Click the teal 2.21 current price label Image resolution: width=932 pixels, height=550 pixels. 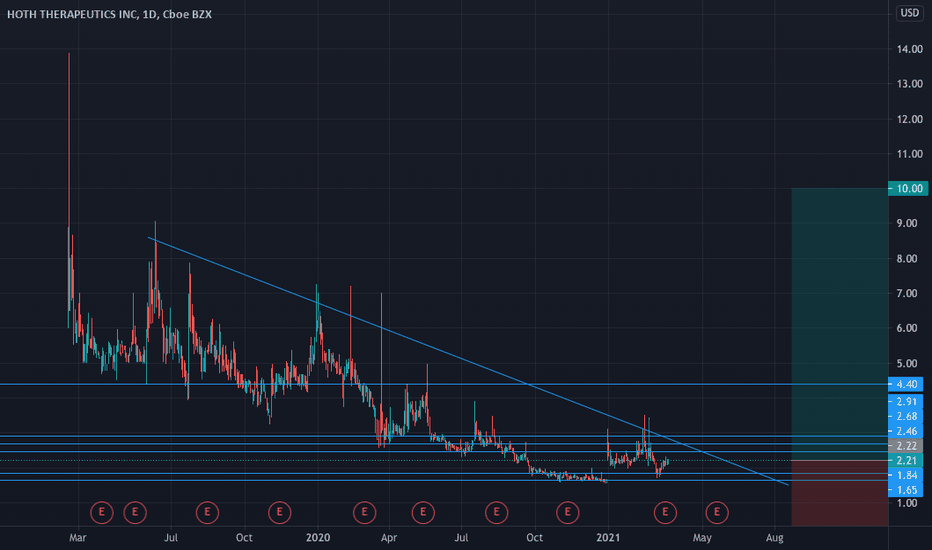(905, 460)
